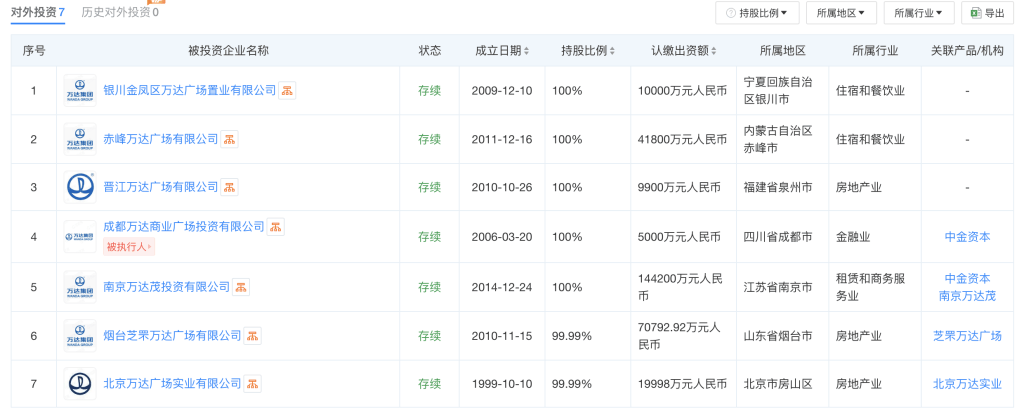Switch to the 对外投资 tab
The height and width of the screenshot is (413, 1024).
(37, 13)
